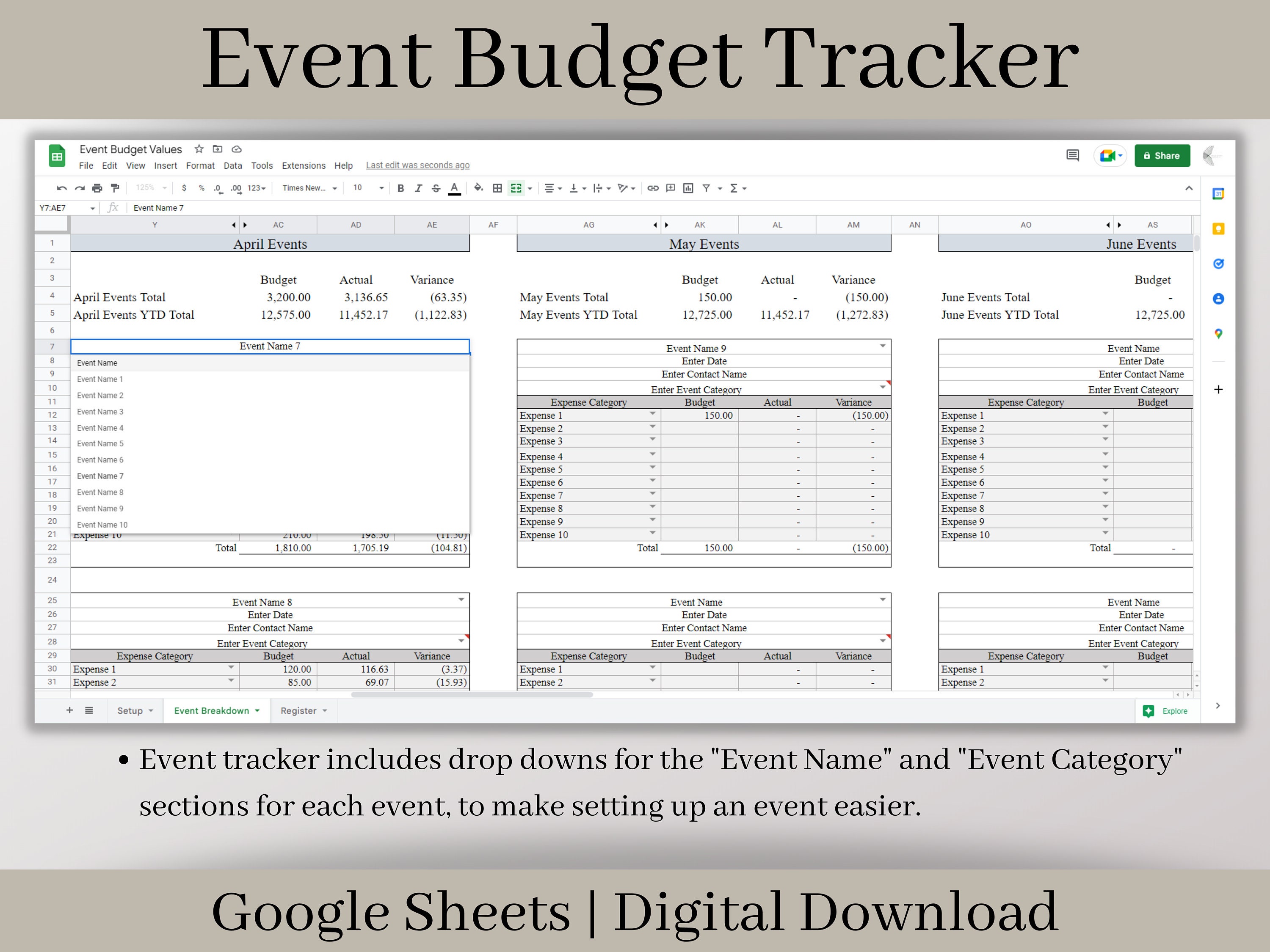Click the Explore button at bottom right
Image resolution: width=1270 pixels, height=952 pixels.
pyautogui.click(x=1167, y=711)
